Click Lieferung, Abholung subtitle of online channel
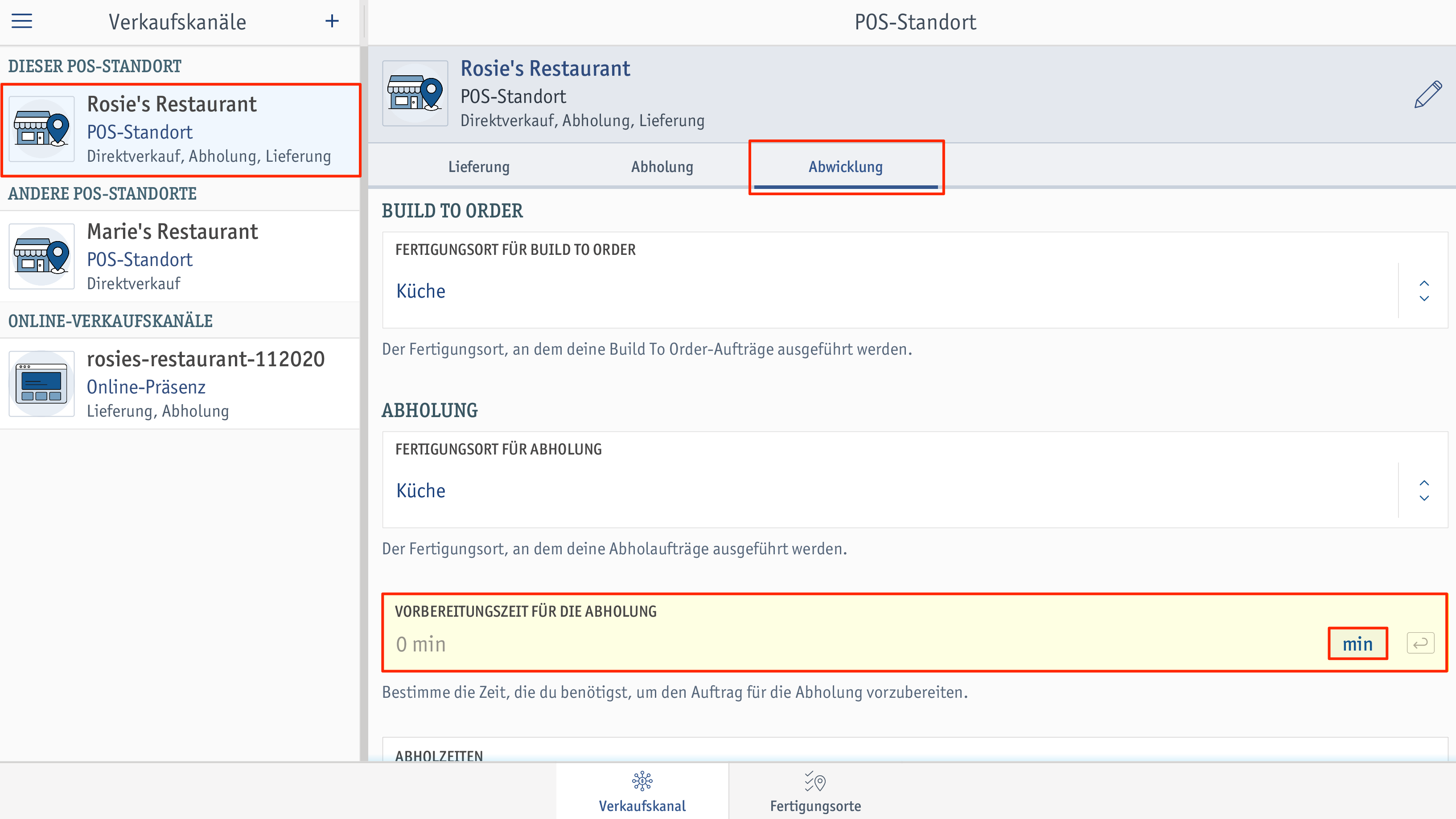The image size is (1456, 819). pos(158,411)
